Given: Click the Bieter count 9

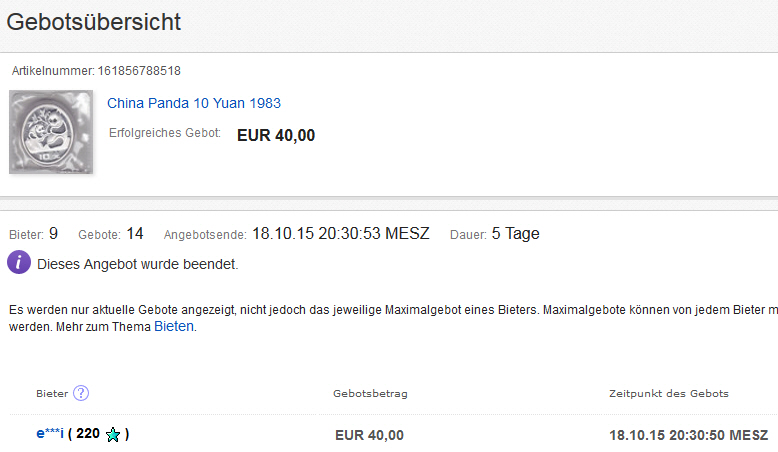Looking at the screenshot, I should (53, 234).
